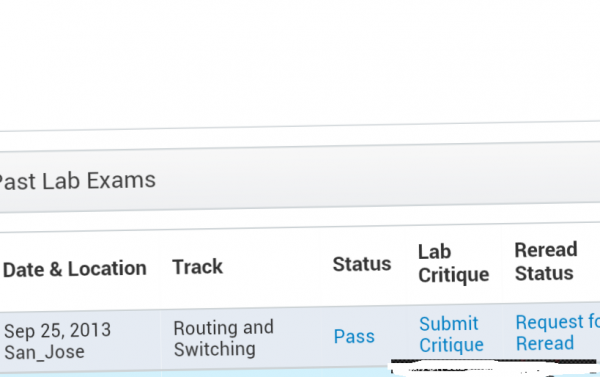Click the blacked-out redacted strip below Submit Critique
The width and height of the screenshot is (600, 377).
point(494,361)
